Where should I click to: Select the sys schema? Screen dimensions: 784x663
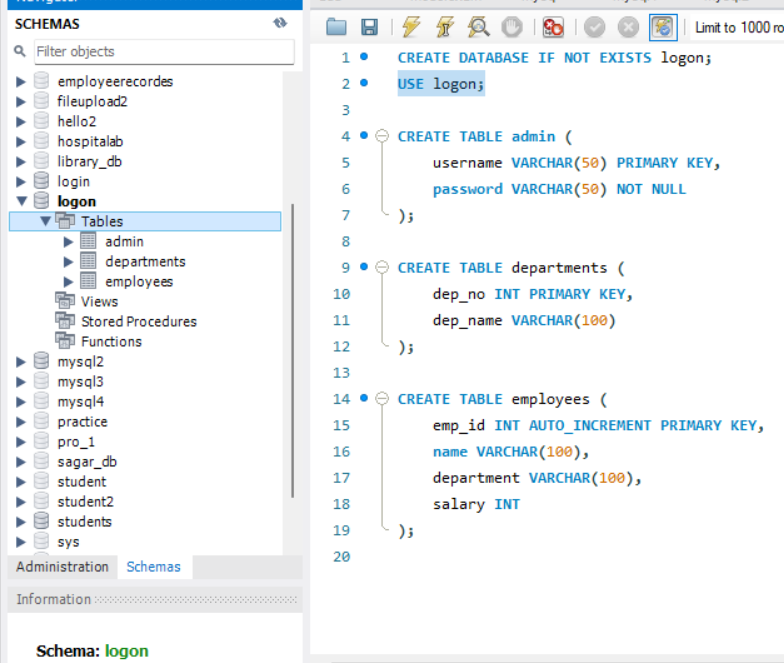click(68, 542)
